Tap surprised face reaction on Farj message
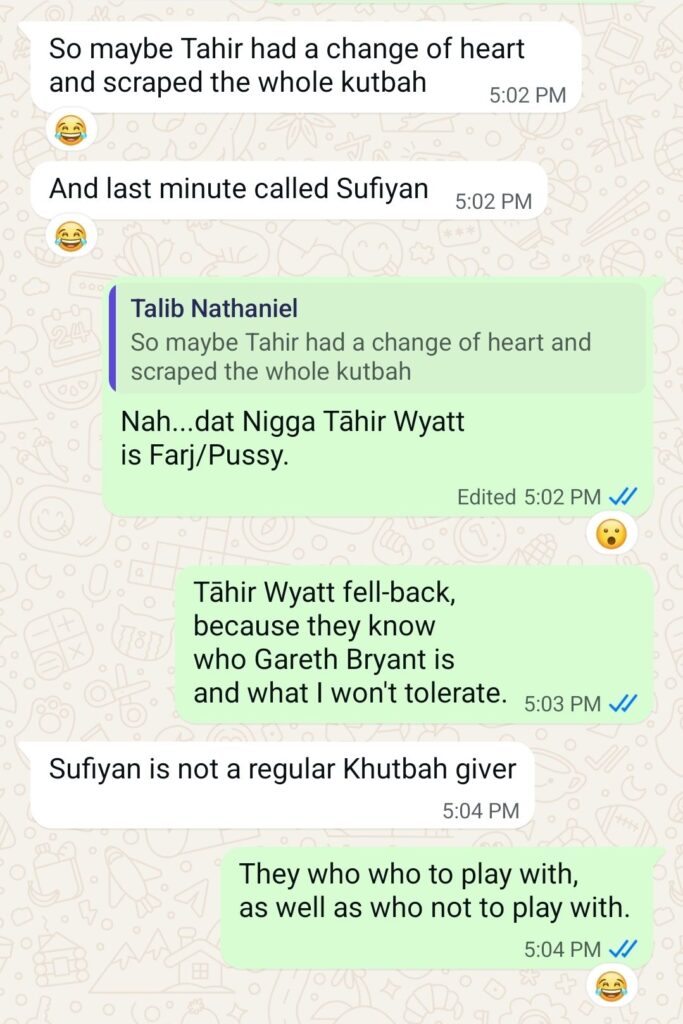The width and height of the screenshot is (683, 1024). [x=611, y=534]
